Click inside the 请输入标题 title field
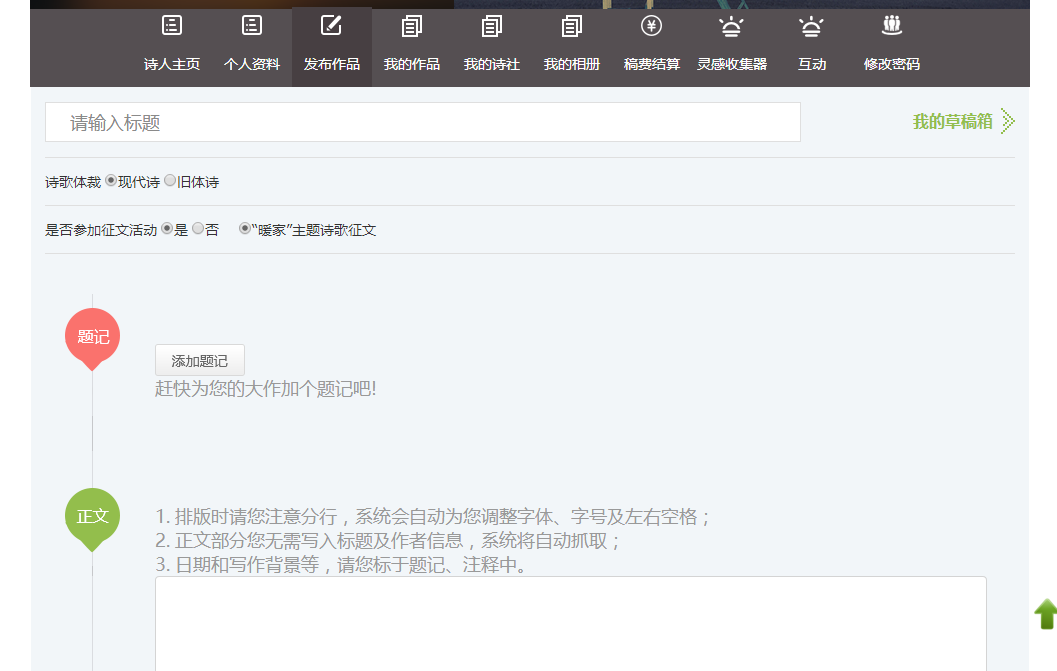This screenshot has height=671, width=1057. pyautogui.click(x=422, y=123)
